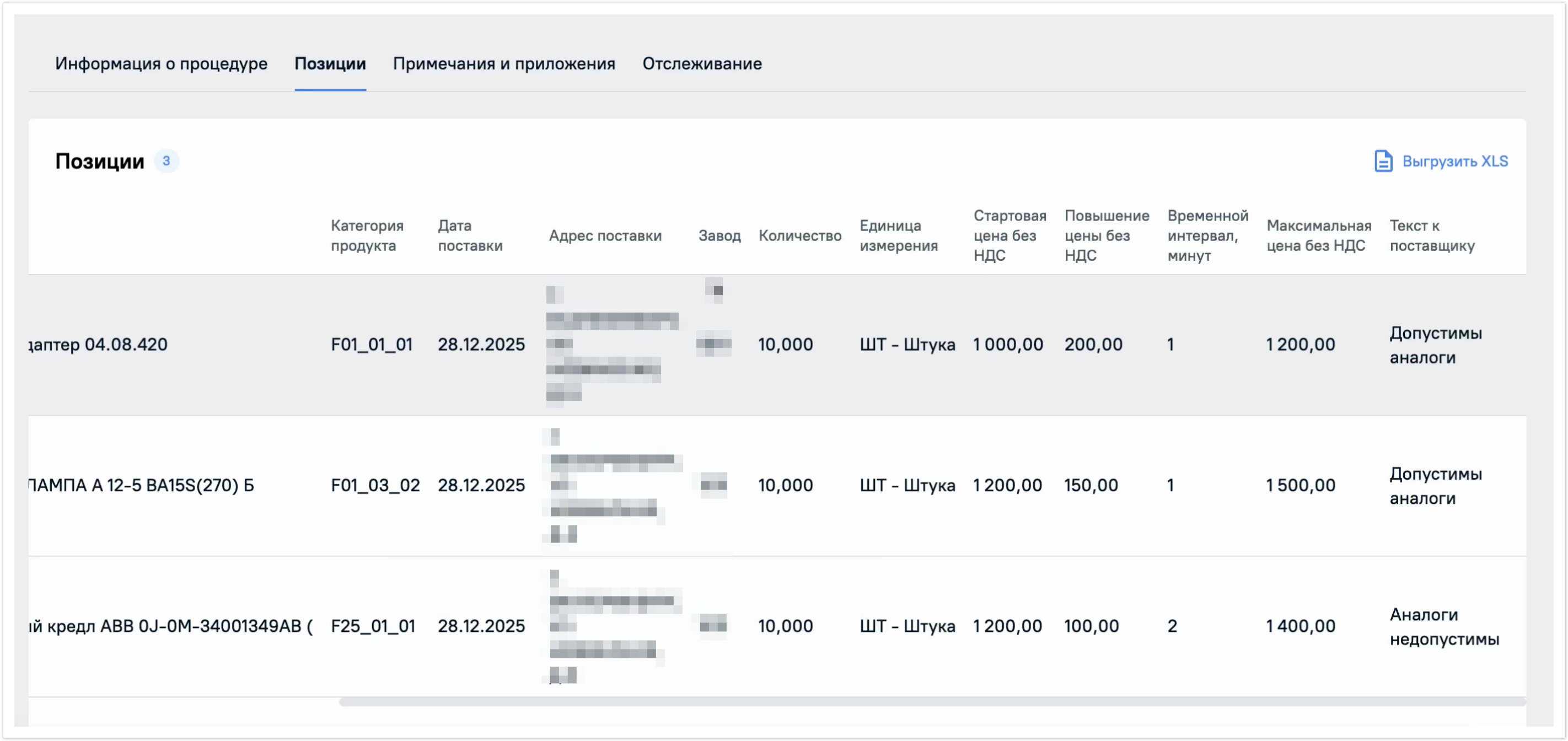
Task: Open the Информация о процедуре tab
Action: pos(162,63)
